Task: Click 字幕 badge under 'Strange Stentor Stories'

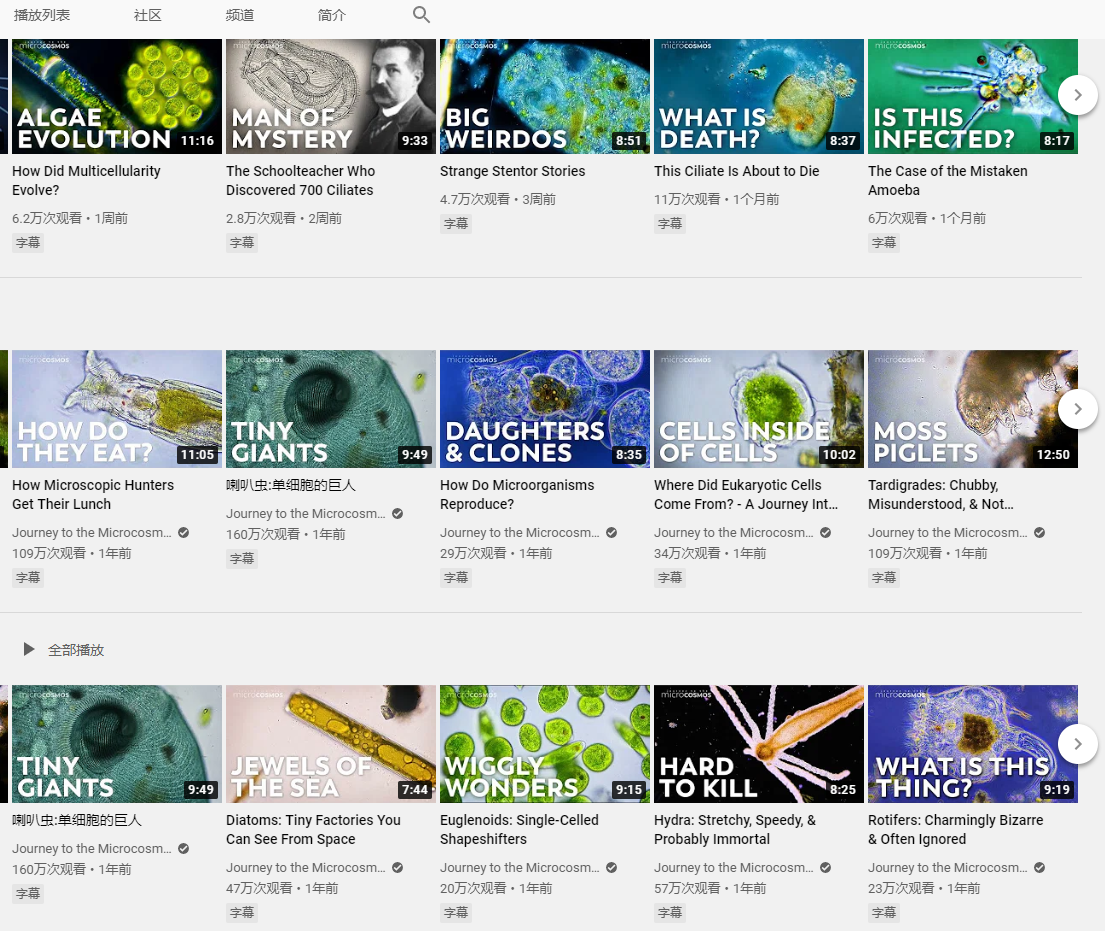Action: point(456,223)
